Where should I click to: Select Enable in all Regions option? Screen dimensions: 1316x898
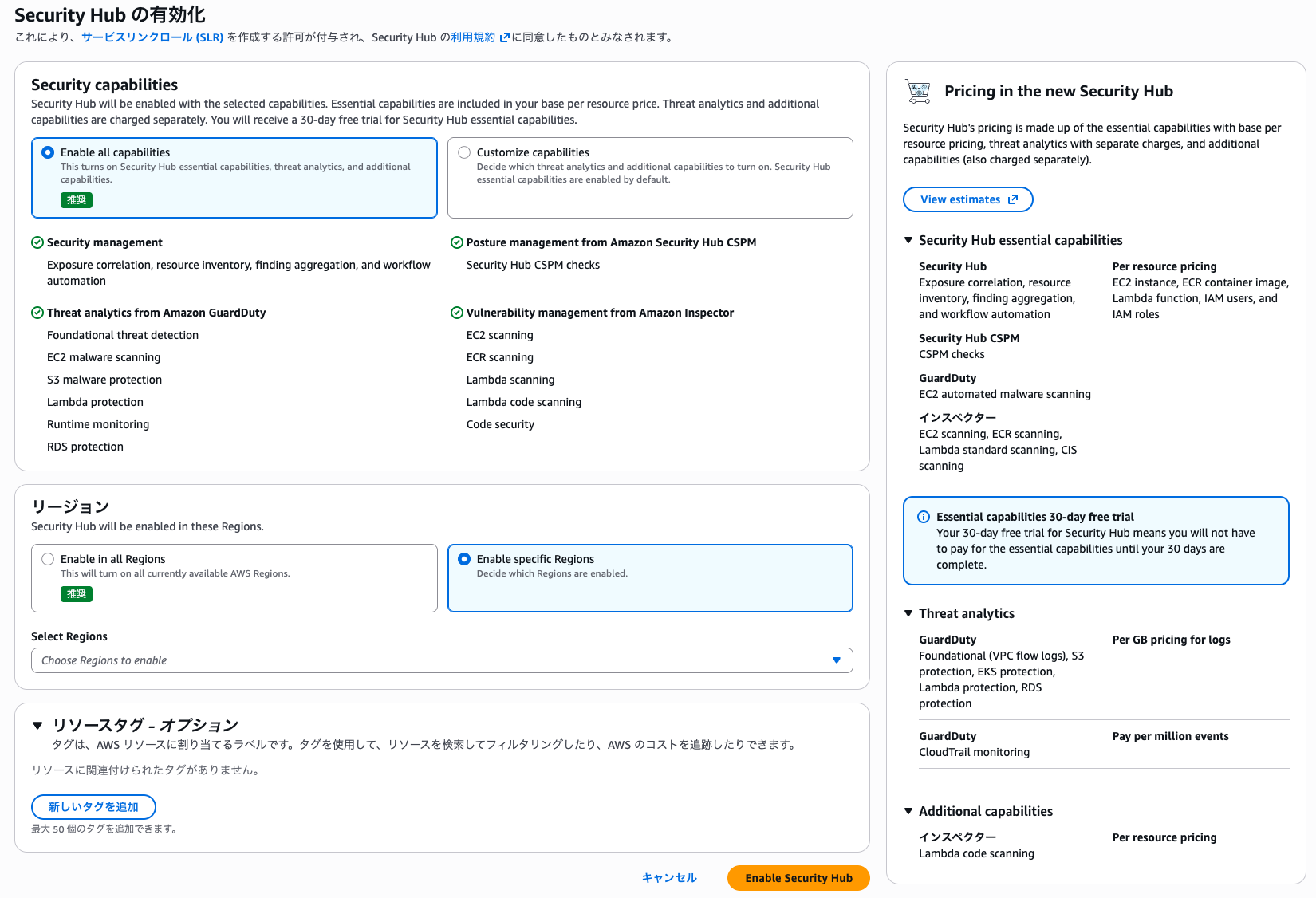48,559
